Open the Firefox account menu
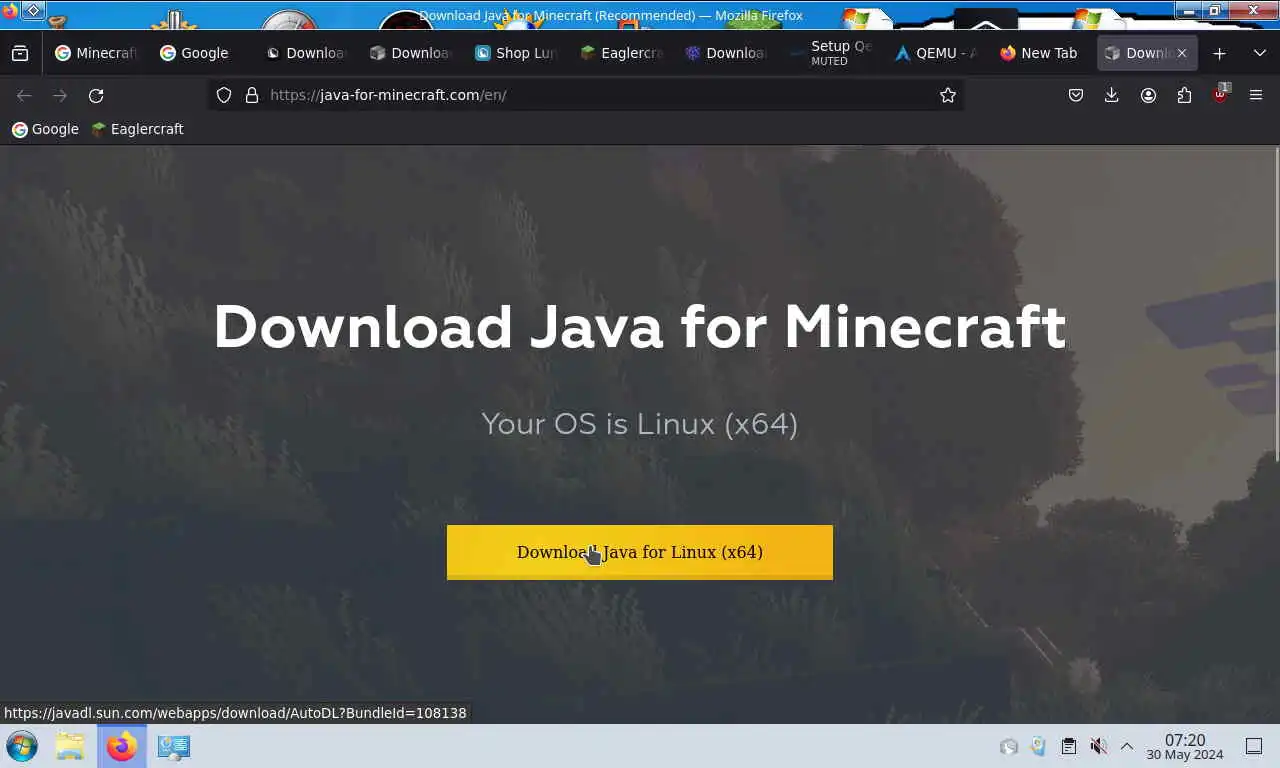The image size is (1280, 768). [x=1148, y=95]
